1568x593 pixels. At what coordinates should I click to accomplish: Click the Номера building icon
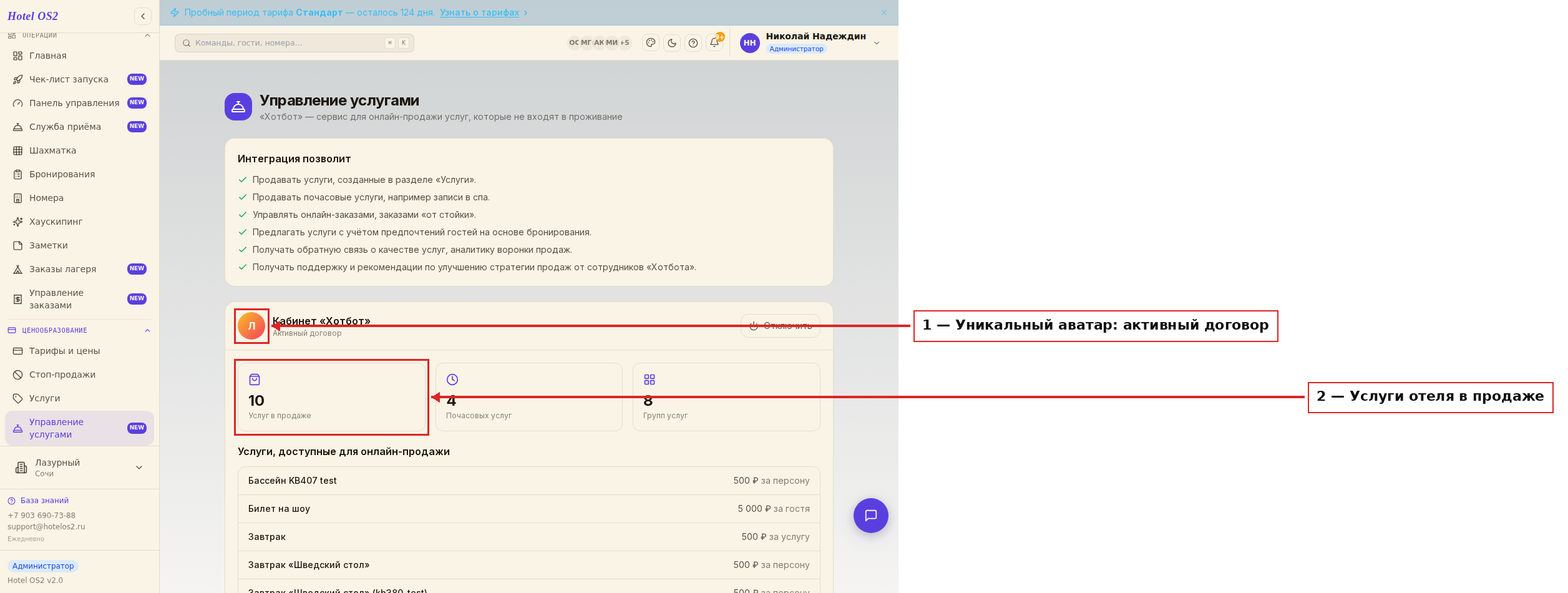[x=18, y=198]
